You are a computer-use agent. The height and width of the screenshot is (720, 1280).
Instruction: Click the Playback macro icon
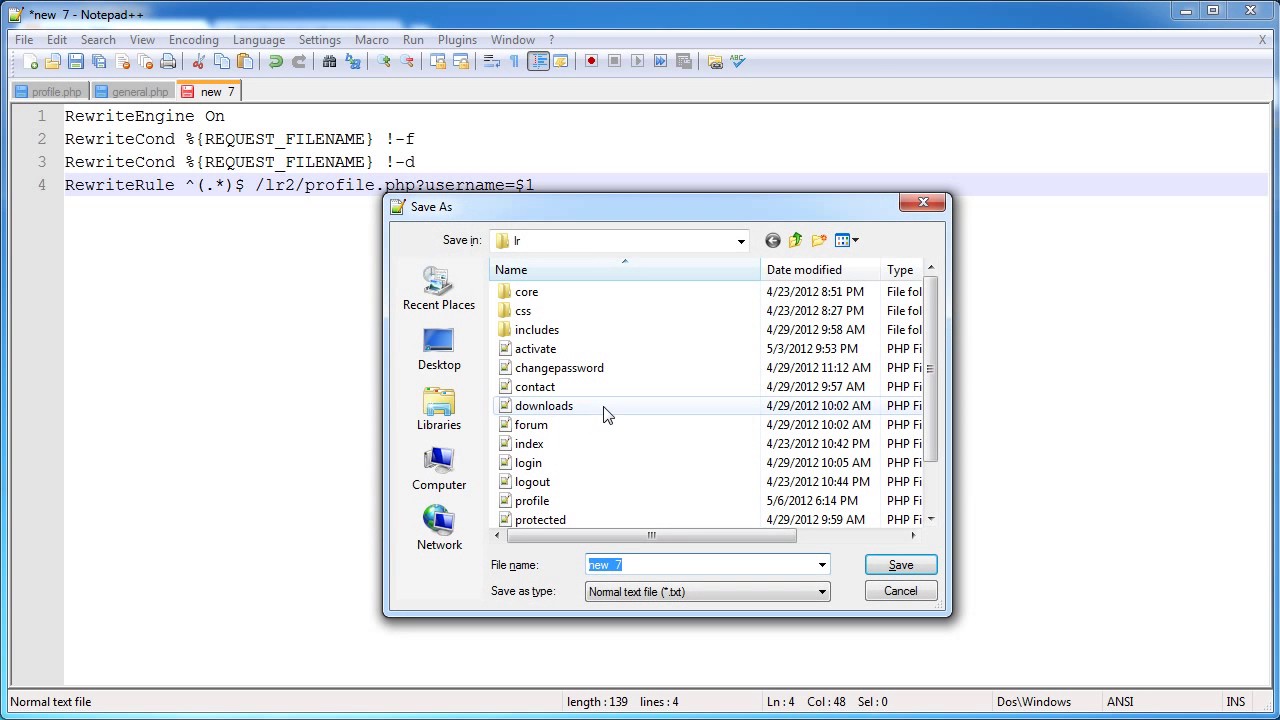(x=638, y=62)
